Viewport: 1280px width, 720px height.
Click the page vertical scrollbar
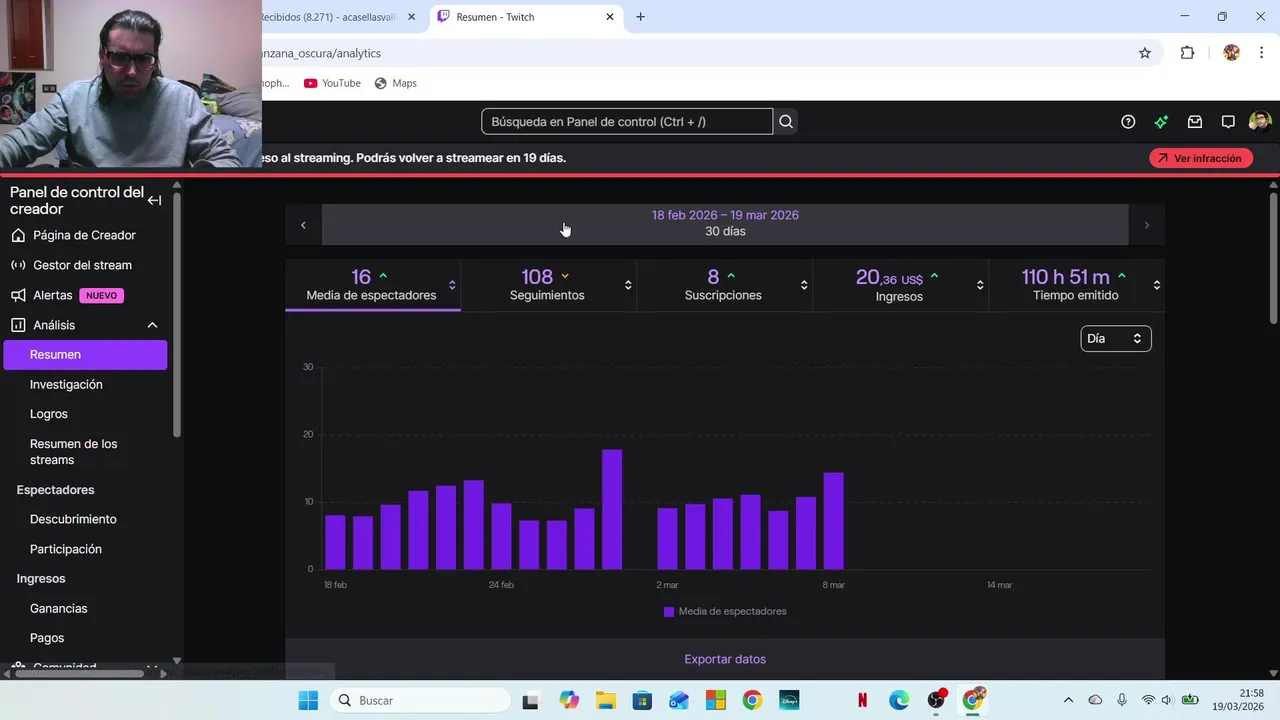coord(1273,257)
